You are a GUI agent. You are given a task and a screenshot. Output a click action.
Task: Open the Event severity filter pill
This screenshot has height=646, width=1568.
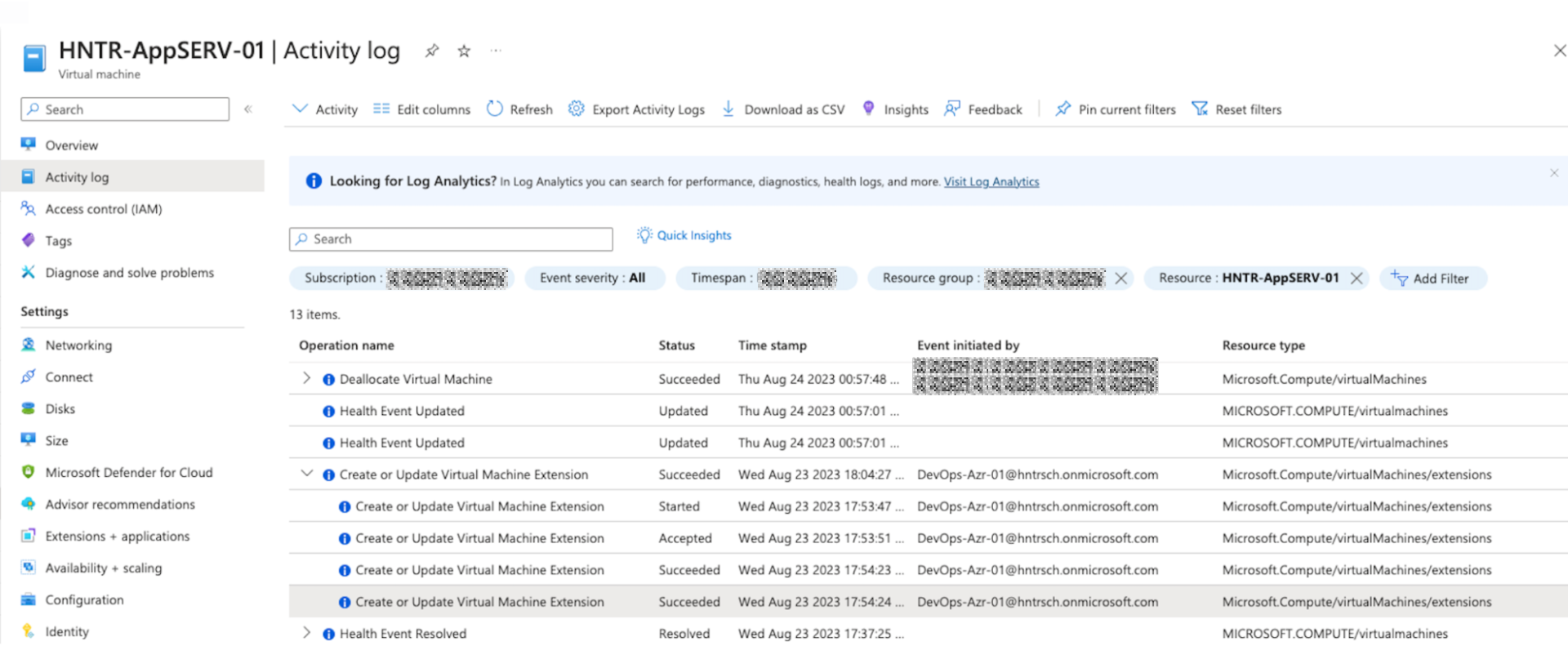pyautogui.click(x=594, y=278)
